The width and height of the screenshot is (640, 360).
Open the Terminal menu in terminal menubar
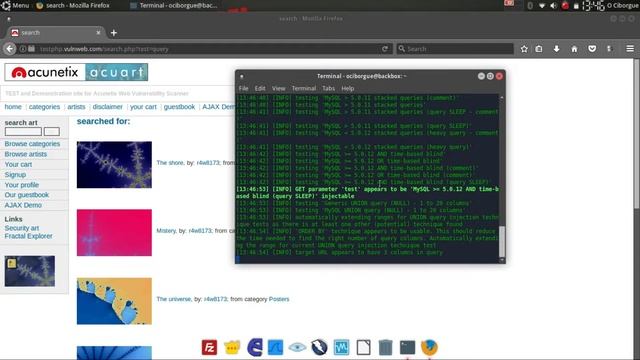tap(304, 89)
